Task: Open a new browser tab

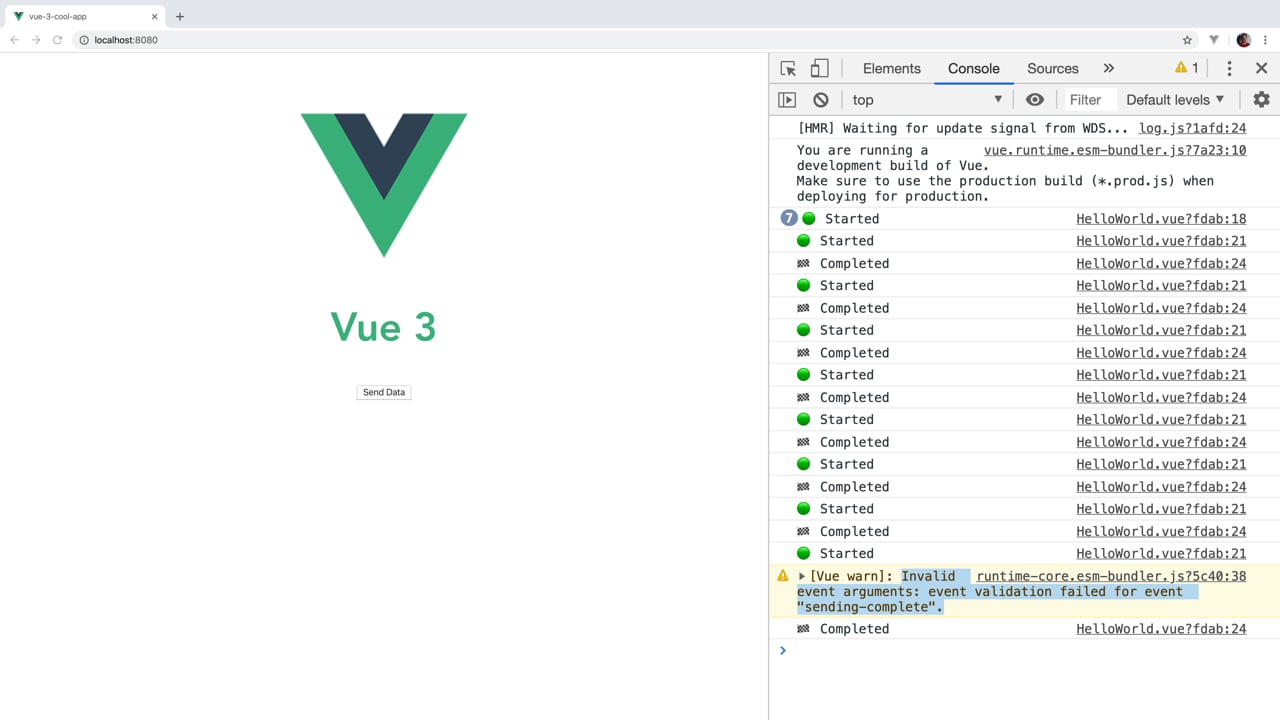Action: 180,16
